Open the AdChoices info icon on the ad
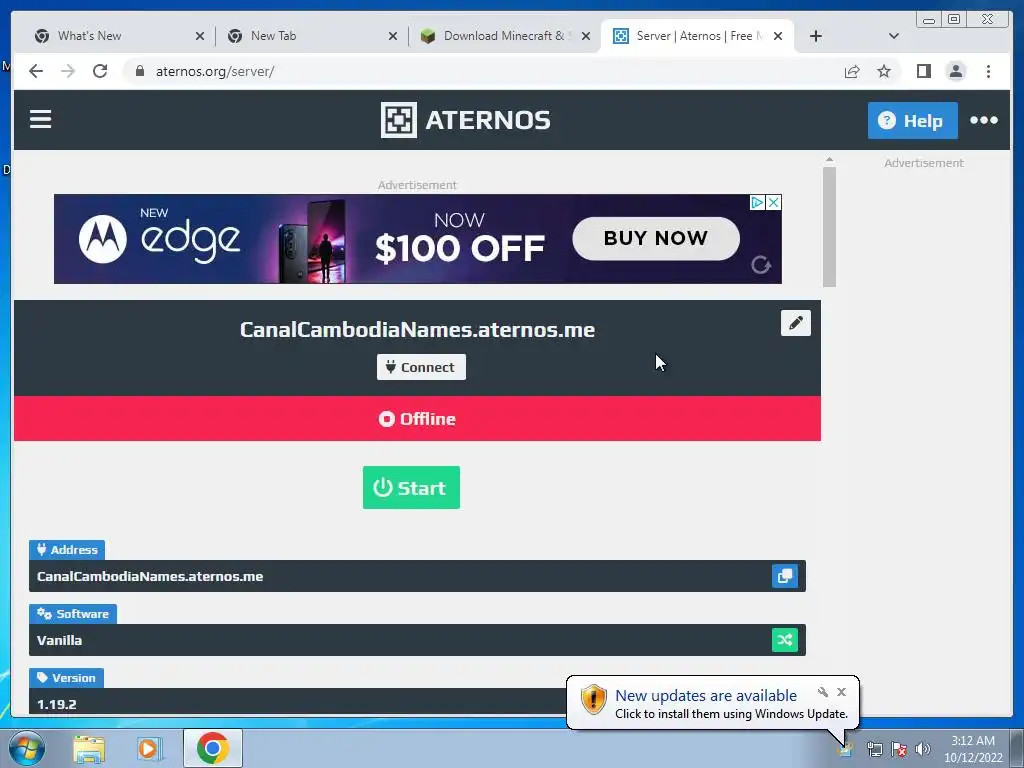 (757, 202)
